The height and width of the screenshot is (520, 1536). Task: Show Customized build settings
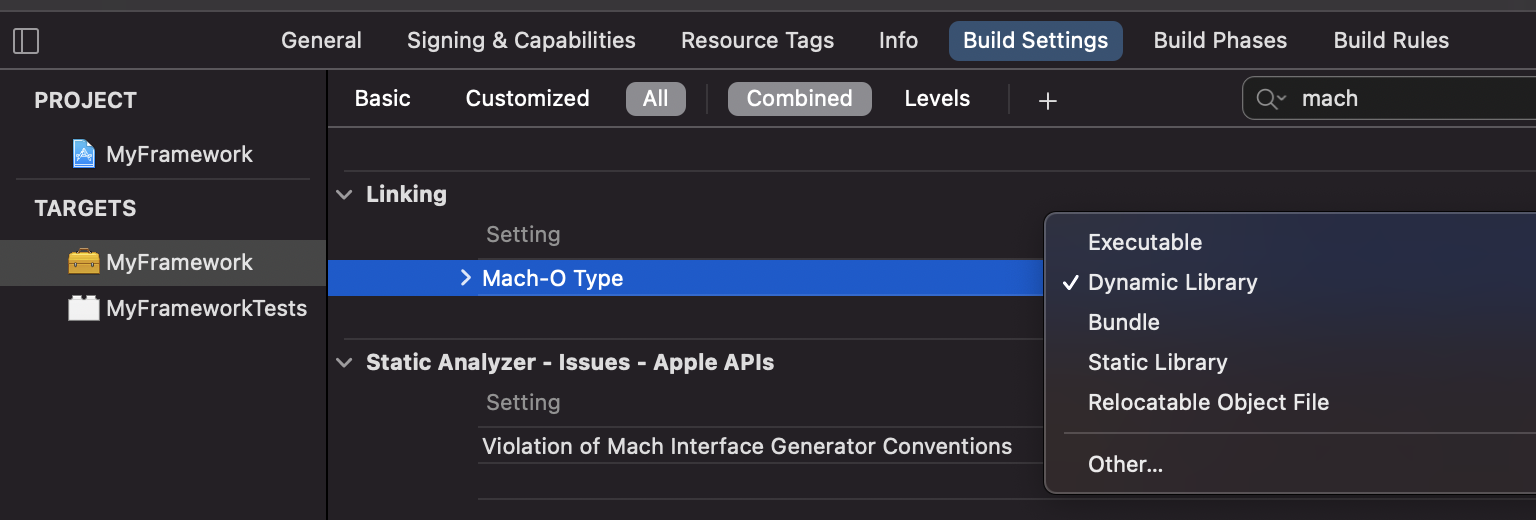click(x=527, y=98)
